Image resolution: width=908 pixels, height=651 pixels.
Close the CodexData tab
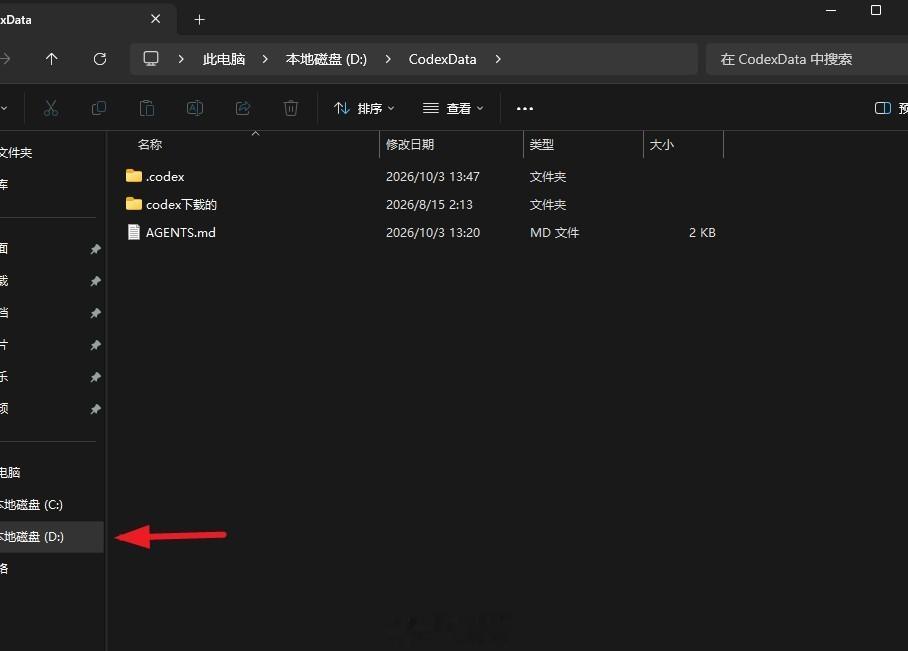coord(155,19)
